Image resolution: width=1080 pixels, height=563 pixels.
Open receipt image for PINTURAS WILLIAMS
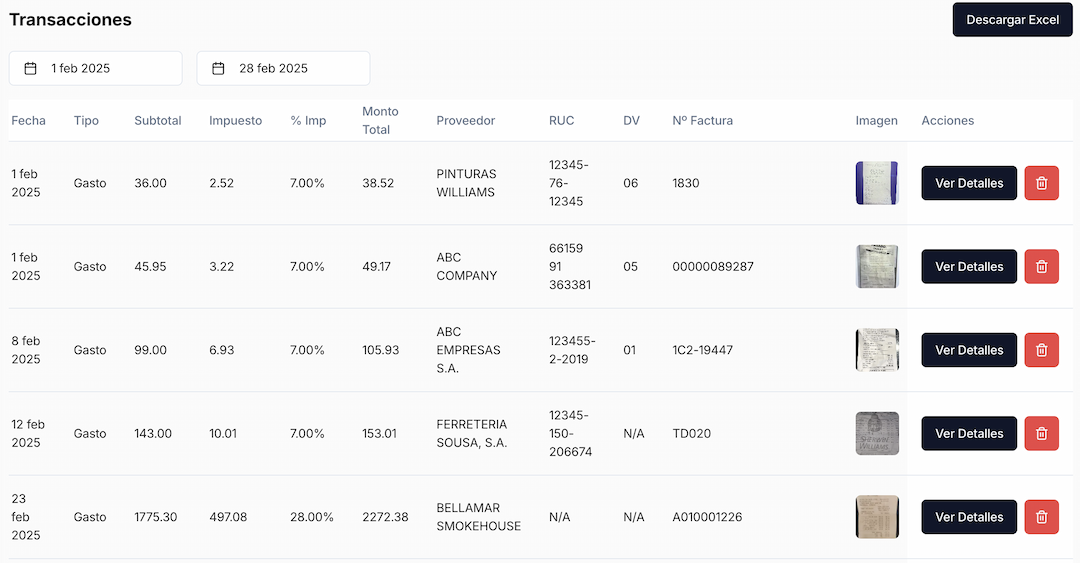(877, 183)
